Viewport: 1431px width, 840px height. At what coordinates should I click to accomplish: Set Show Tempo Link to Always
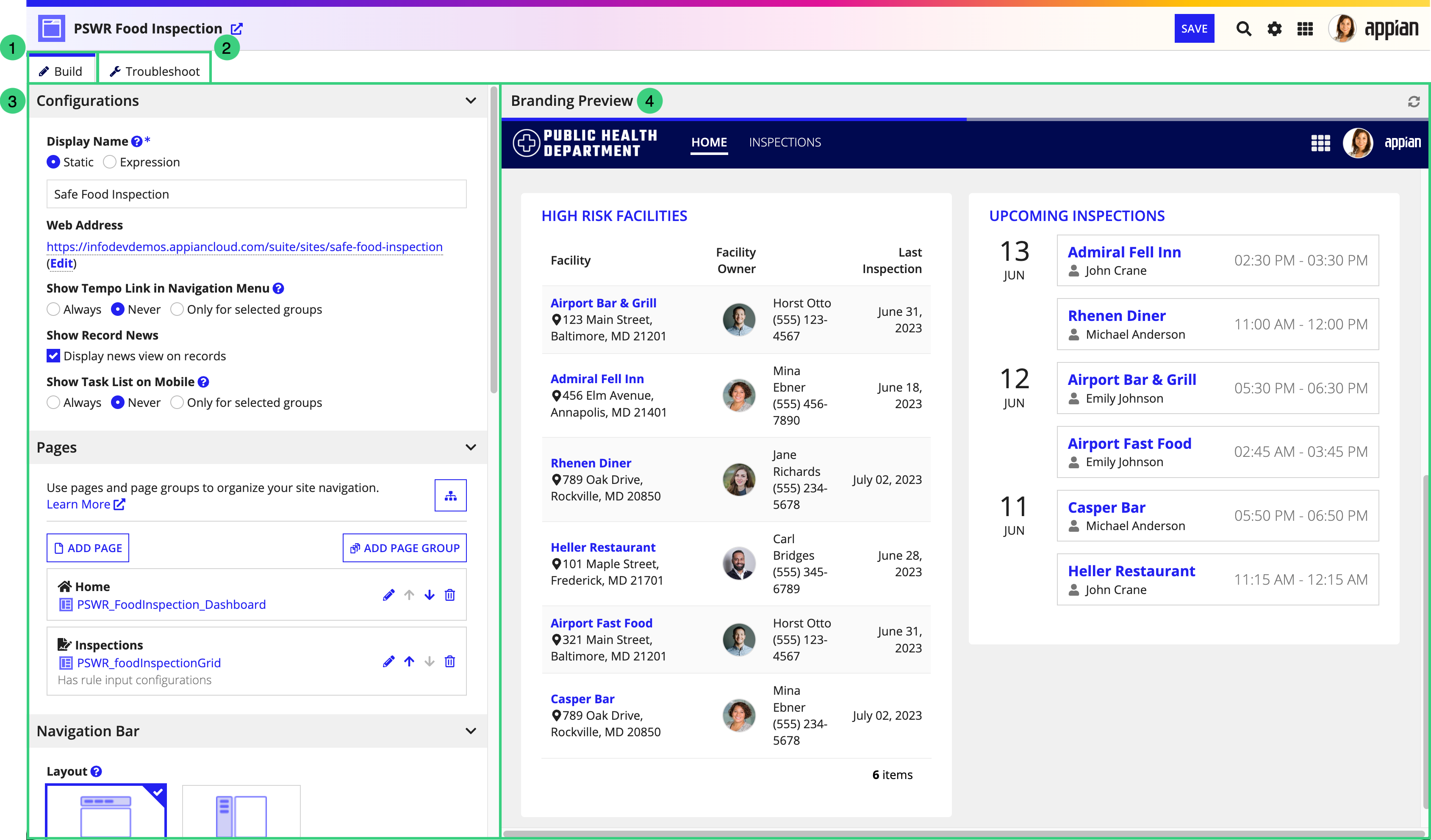tap(53, 309)
